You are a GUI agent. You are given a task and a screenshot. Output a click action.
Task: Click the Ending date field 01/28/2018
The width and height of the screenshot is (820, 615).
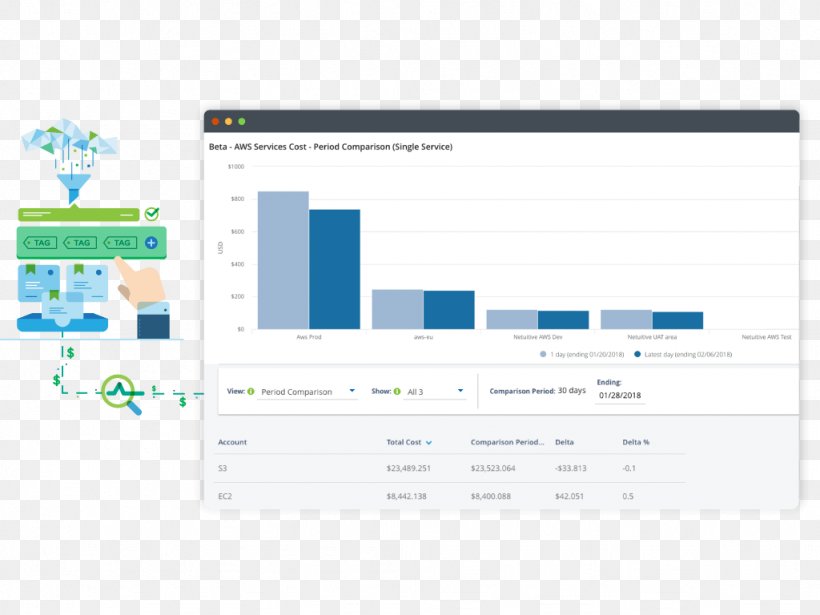coord(620,395)
